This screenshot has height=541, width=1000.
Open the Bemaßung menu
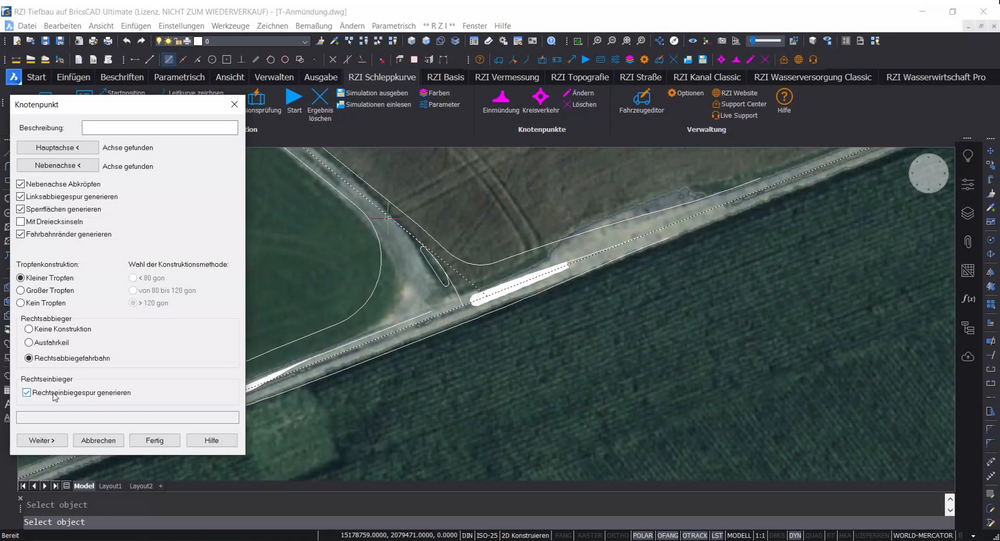pyautogui.click(x=314, y=26)
